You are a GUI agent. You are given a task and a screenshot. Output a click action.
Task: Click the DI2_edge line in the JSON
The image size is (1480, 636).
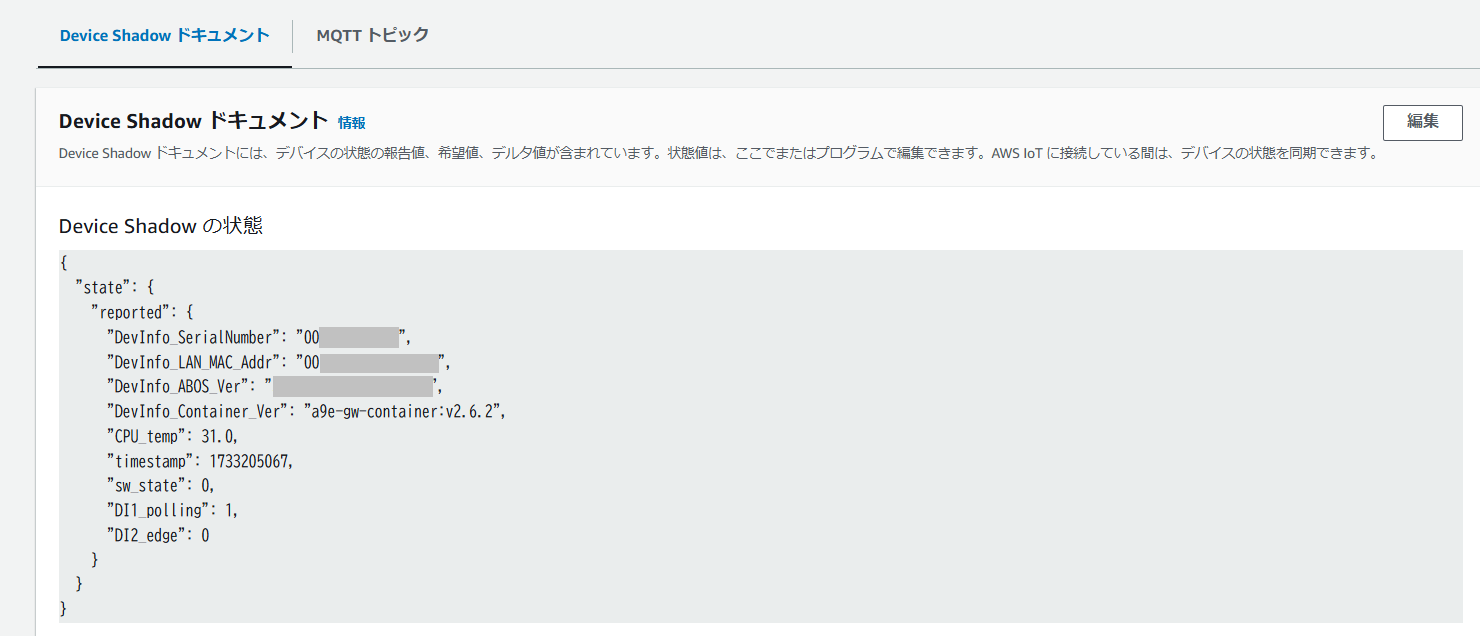pyautogui.click(x=157, y=535)
